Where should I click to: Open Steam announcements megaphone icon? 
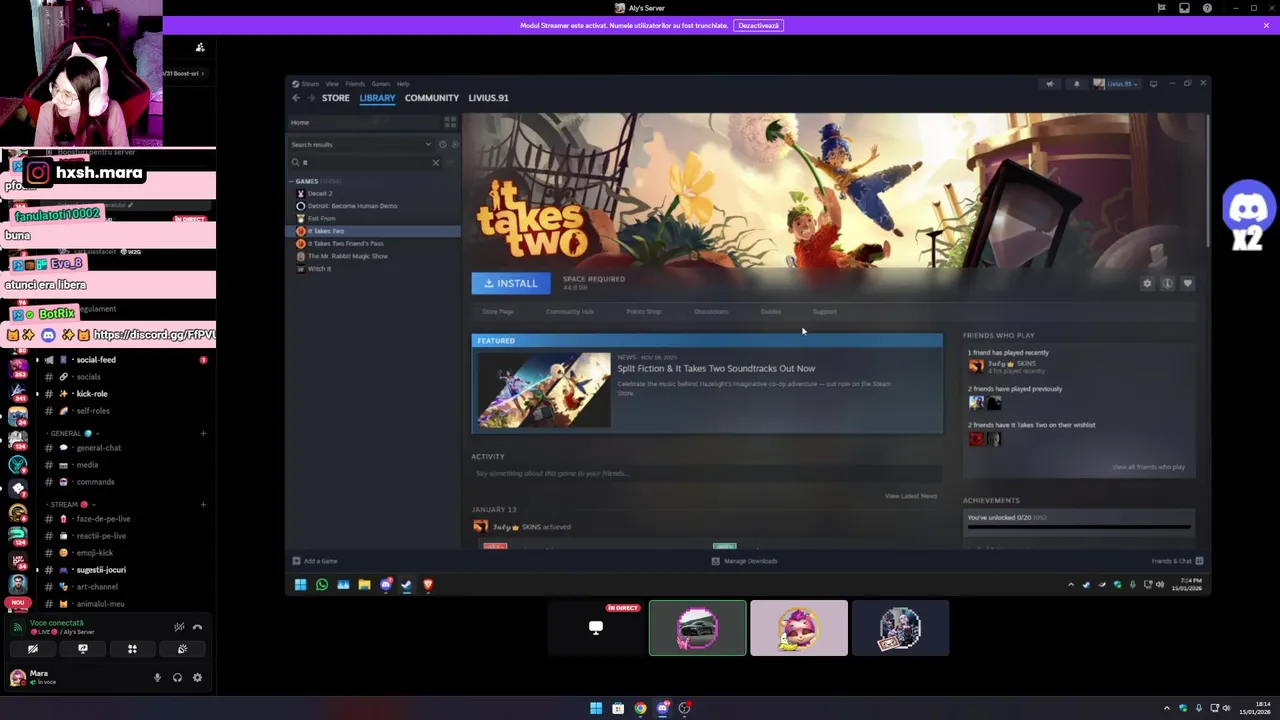pos(1049,84)
